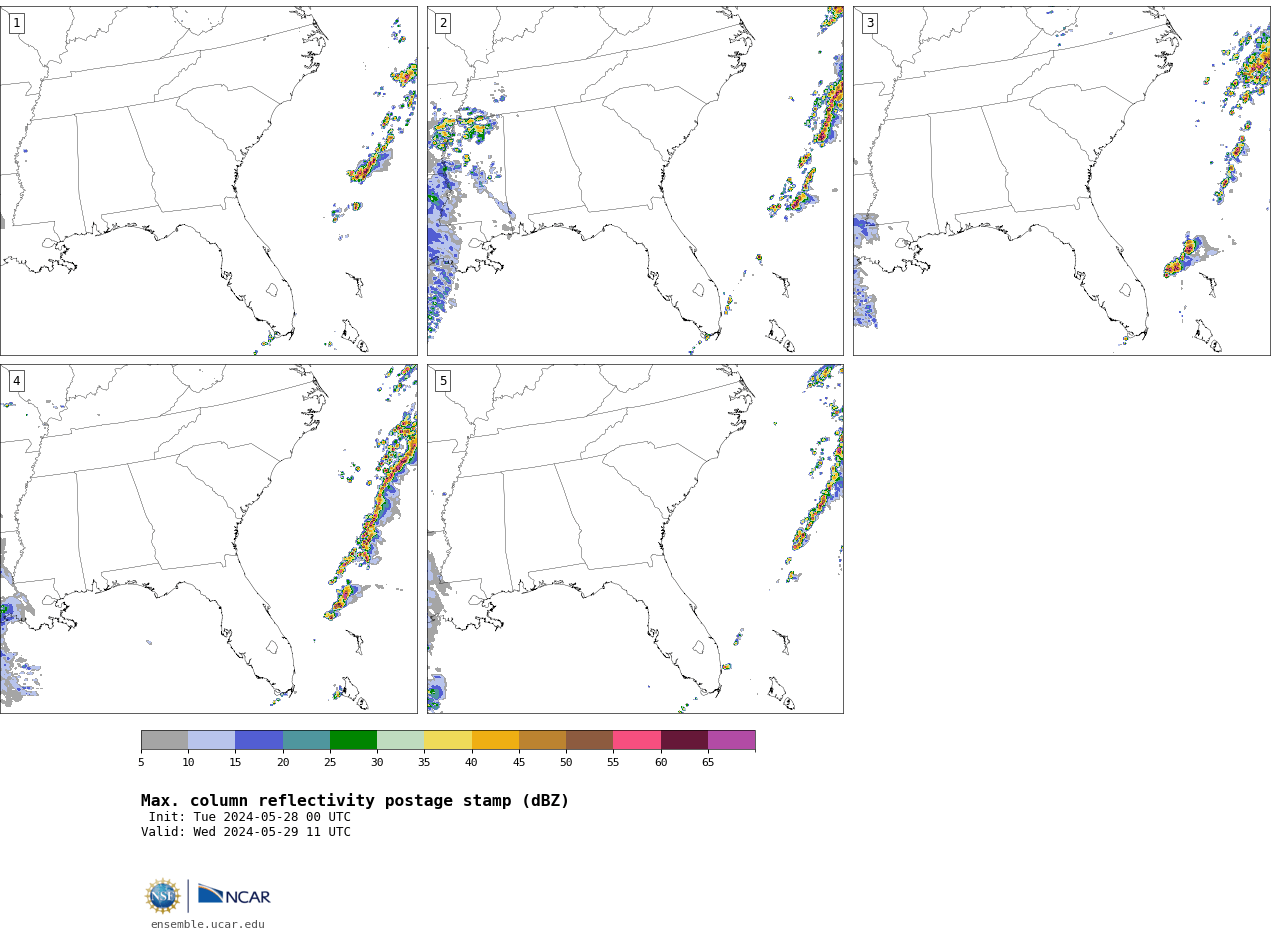Click the teal 20-25 dBZ swatch
The width and height of the screenshot is (1280, 936).
point(306,740)
